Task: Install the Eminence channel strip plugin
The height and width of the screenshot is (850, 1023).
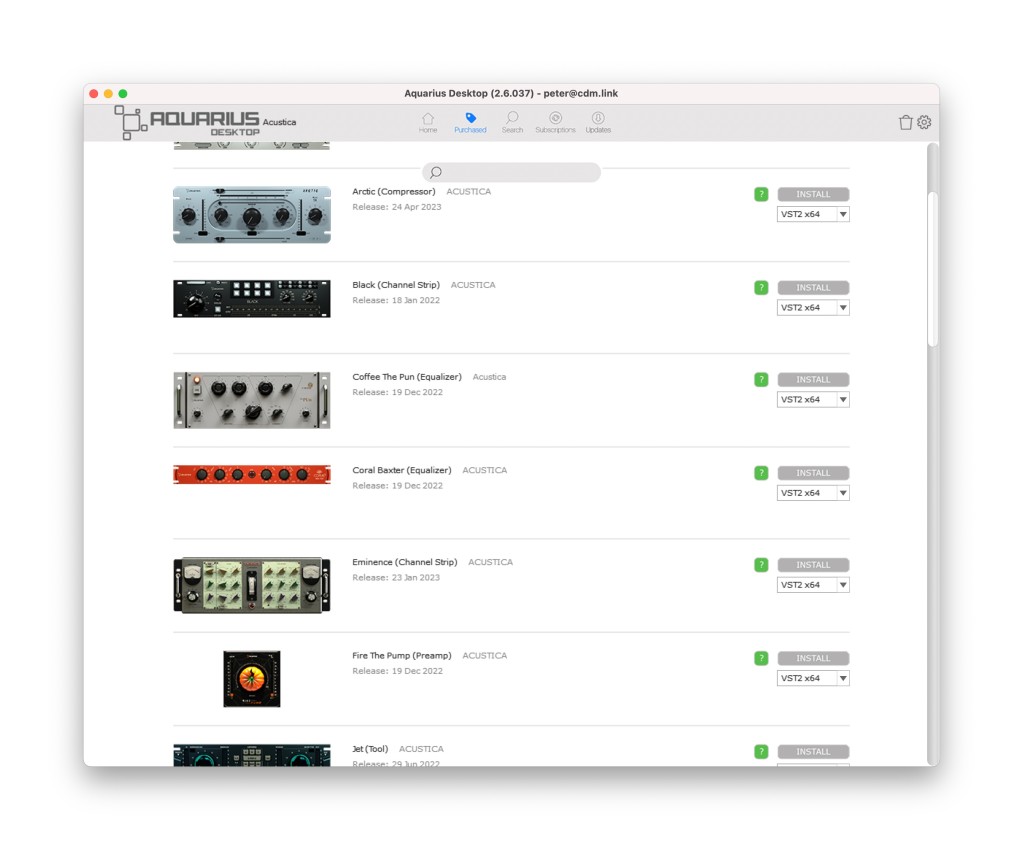Action: pos(813,565)
